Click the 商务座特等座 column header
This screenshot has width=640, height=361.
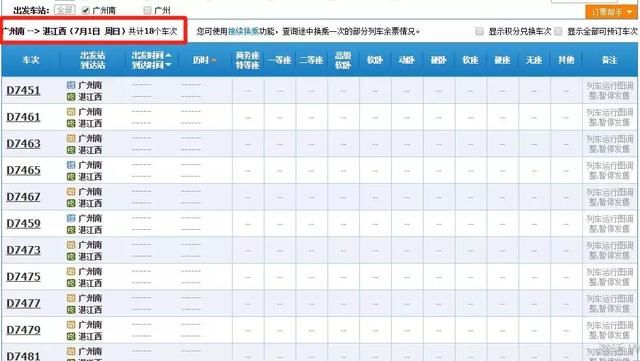pyautogui.click(x=248, y=60)
